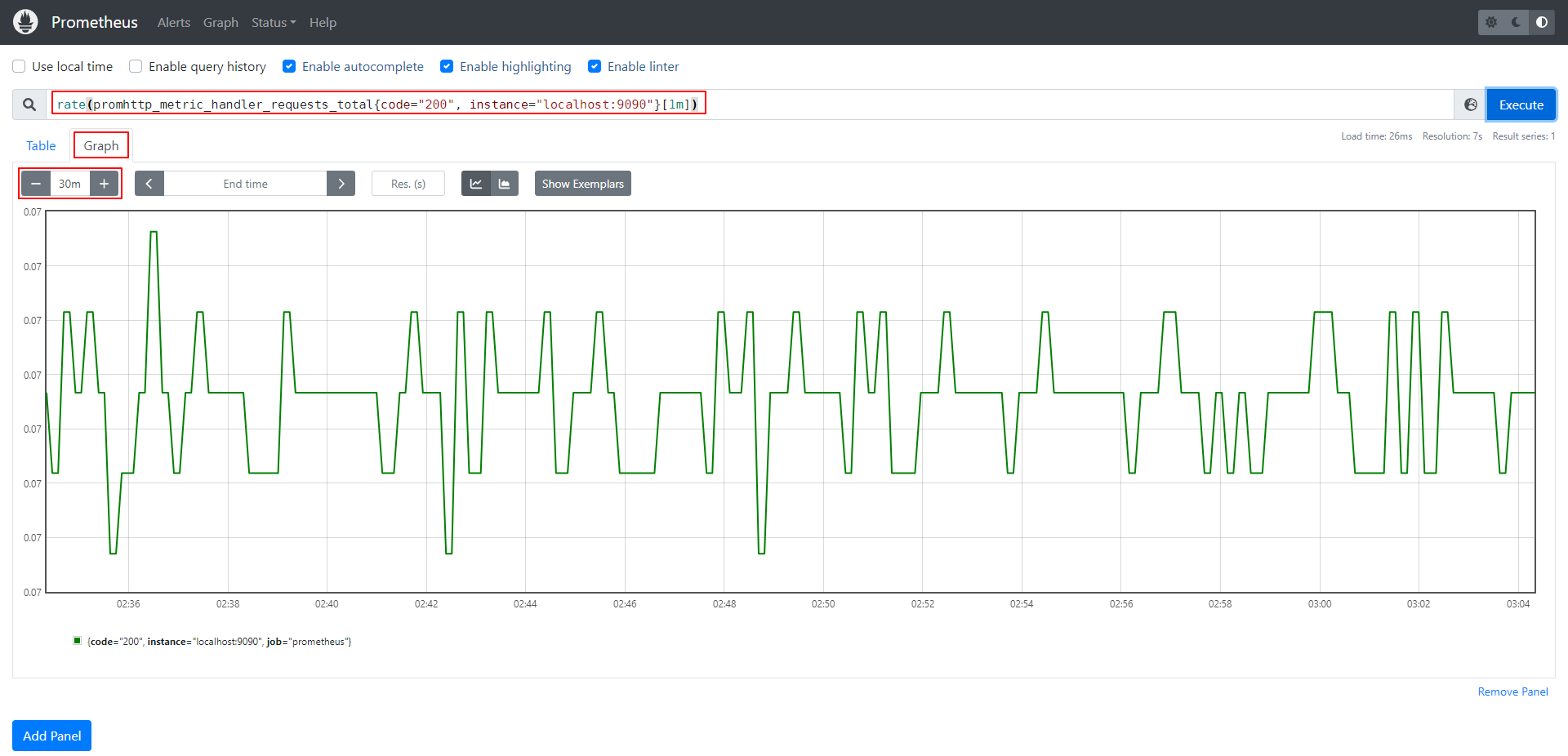Click the Res. (s) resolution field
The height and width of the screenshot is (756, 1568).
click(408, 184)
